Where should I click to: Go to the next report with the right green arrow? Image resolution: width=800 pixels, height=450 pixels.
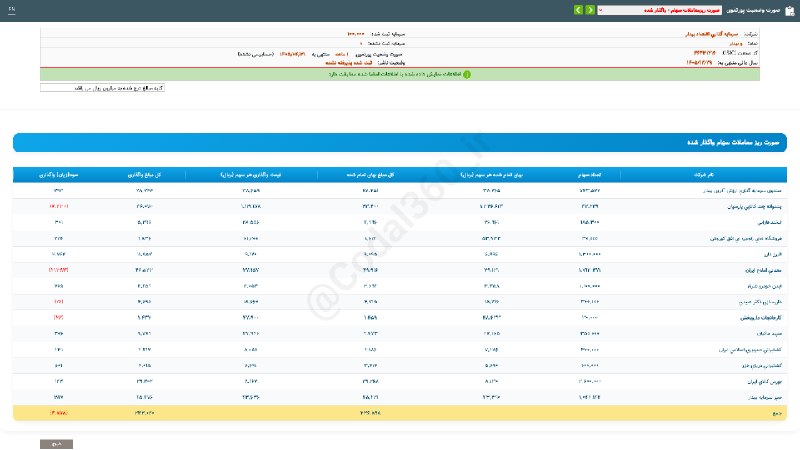pyautogui.click(x=590, y=10)
